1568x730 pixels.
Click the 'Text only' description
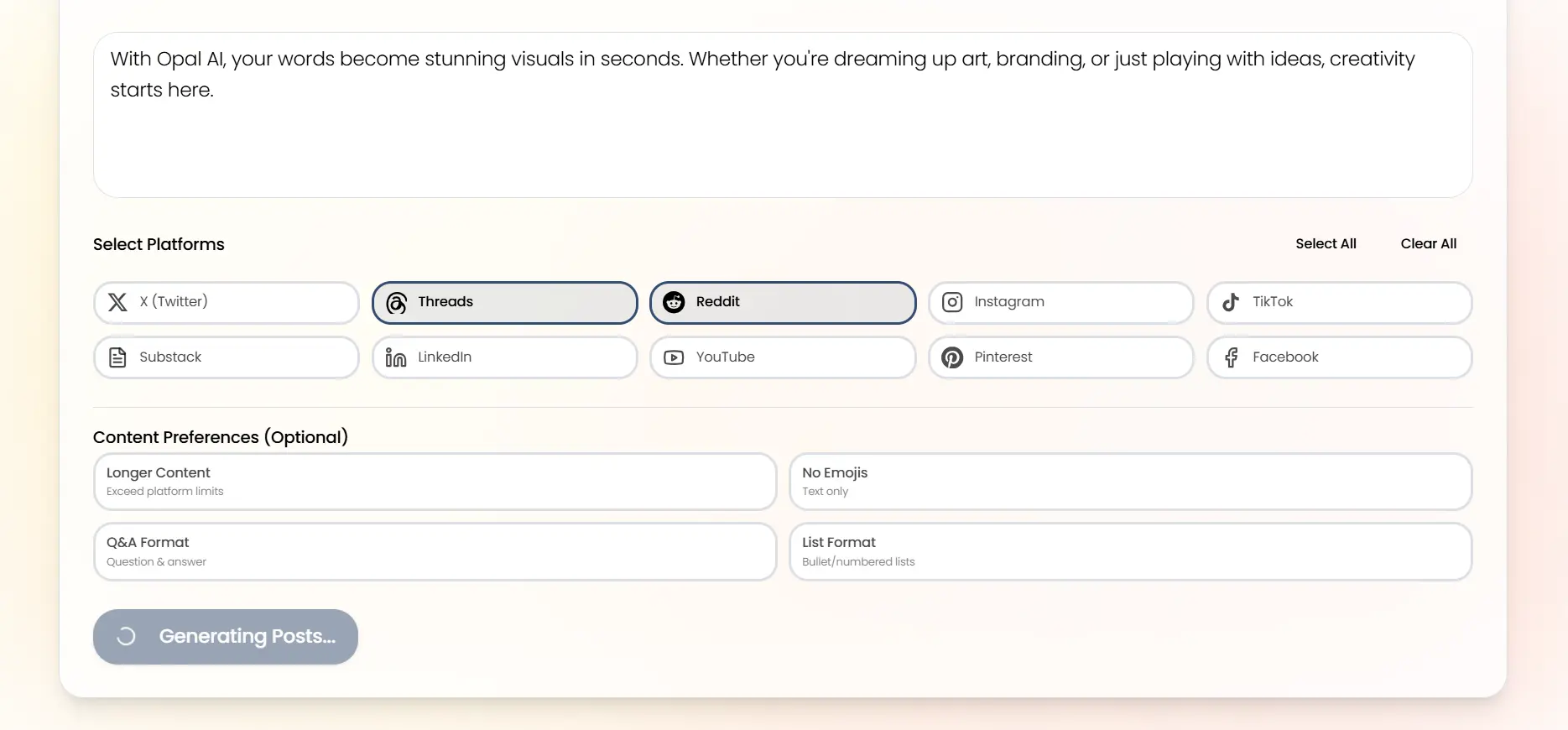(x=825, y=492)
